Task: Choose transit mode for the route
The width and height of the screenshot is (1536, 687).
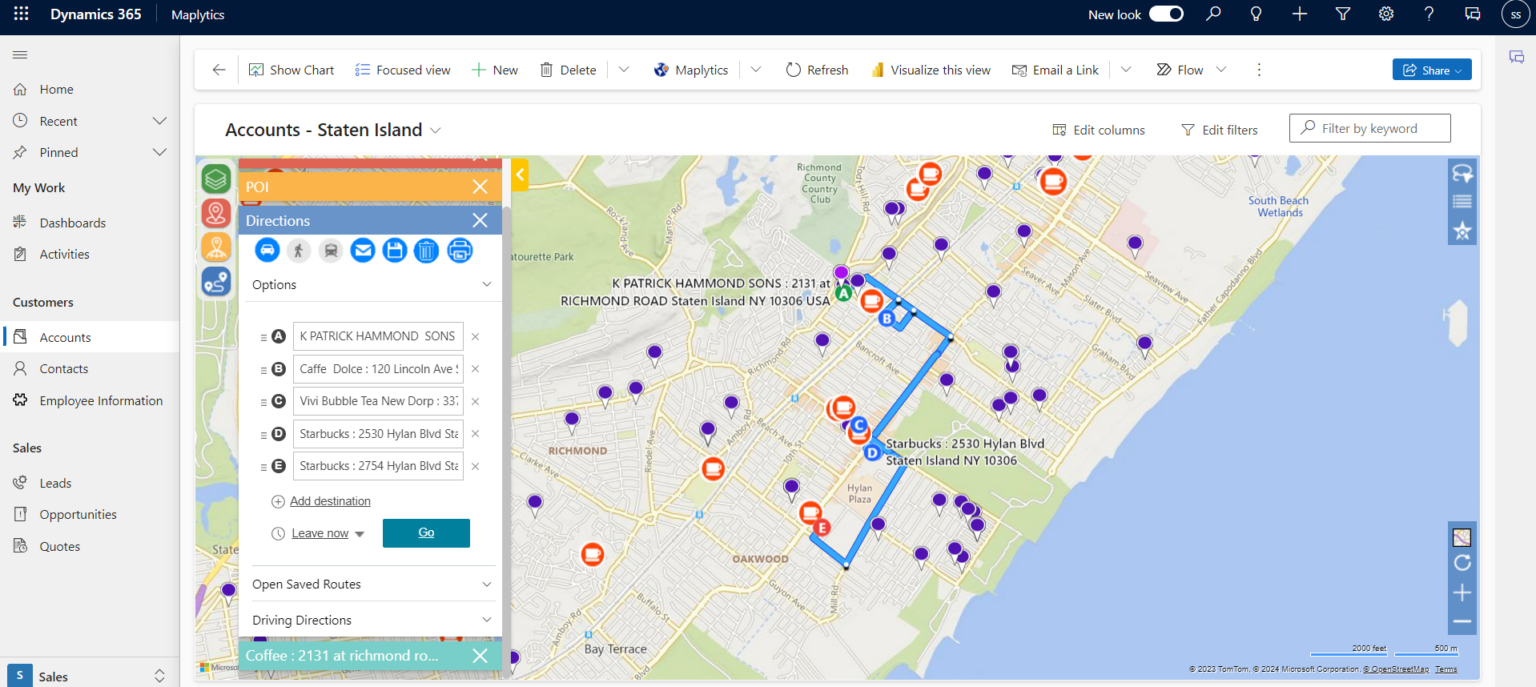Action: [x=331, y=249]
